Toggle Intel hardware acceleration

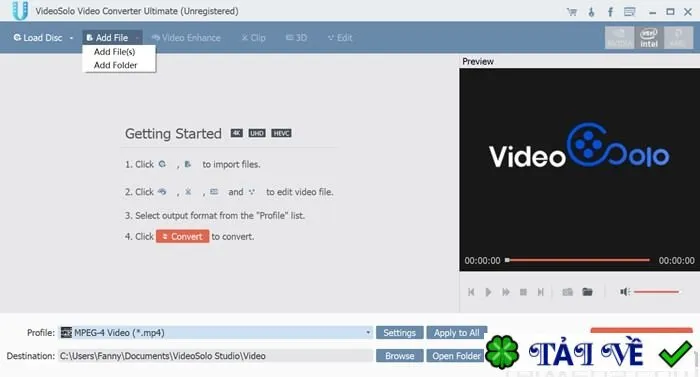point(649,38)
